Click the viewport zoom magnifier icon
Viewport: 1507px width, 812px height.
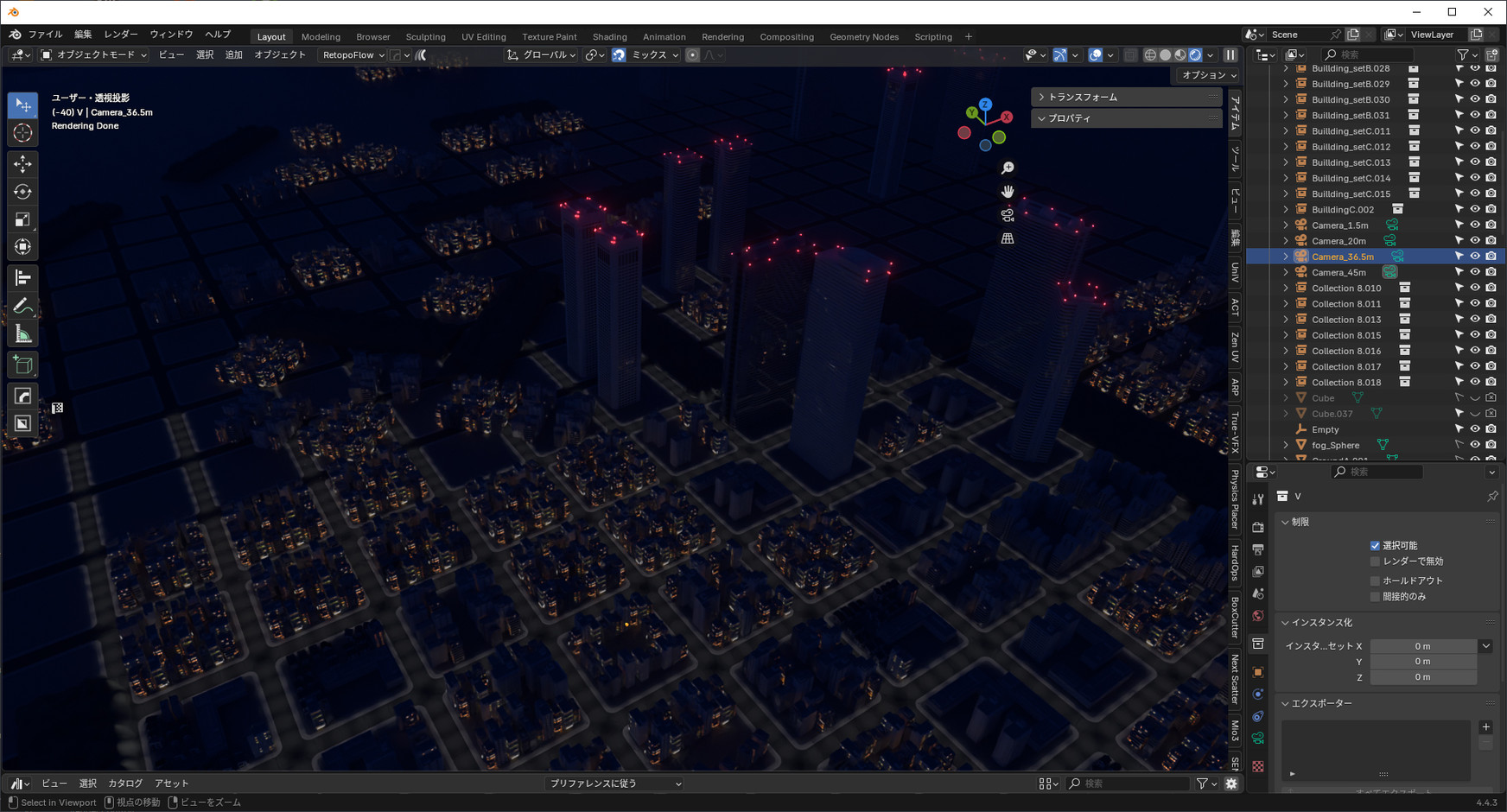click(x=1008, y=168)
